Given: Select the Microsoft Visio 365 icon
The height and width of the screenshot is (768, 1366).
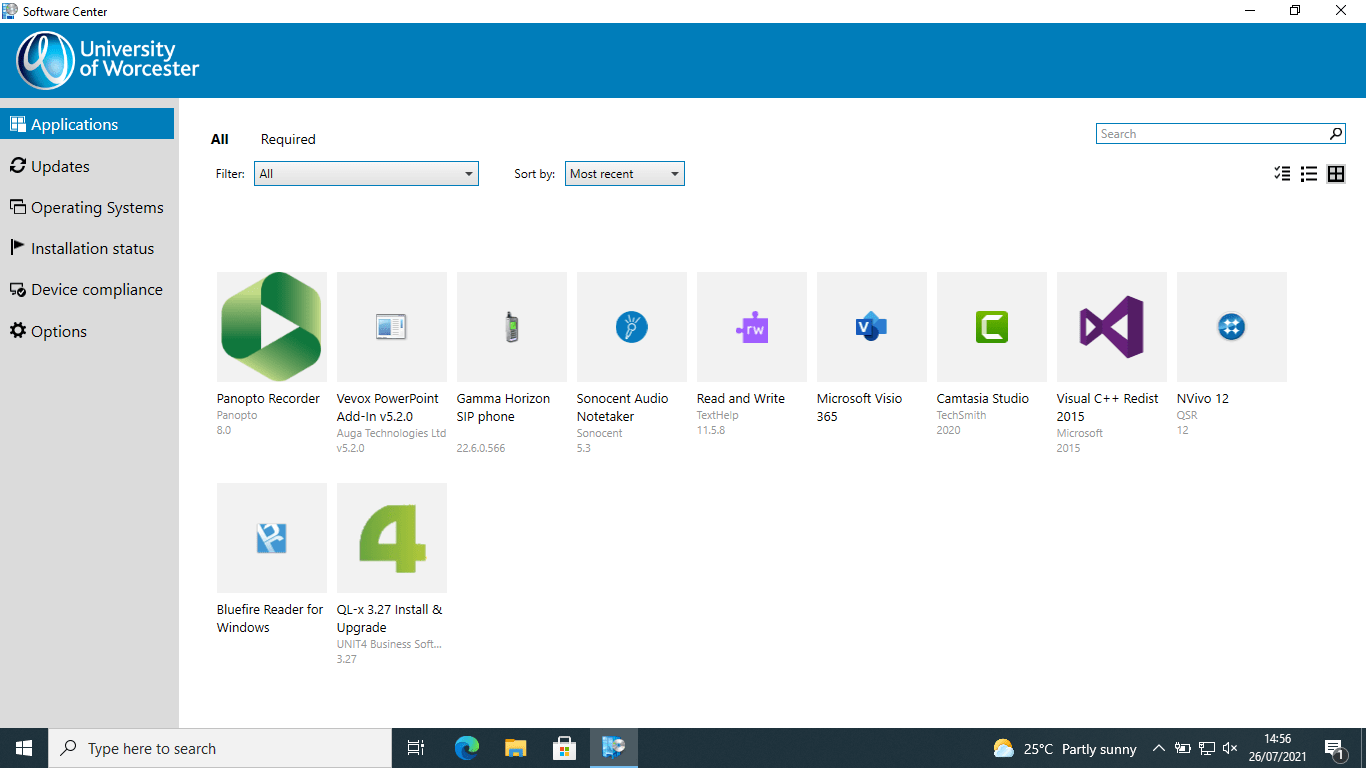Looking at the screenshot, I should 872,327.
